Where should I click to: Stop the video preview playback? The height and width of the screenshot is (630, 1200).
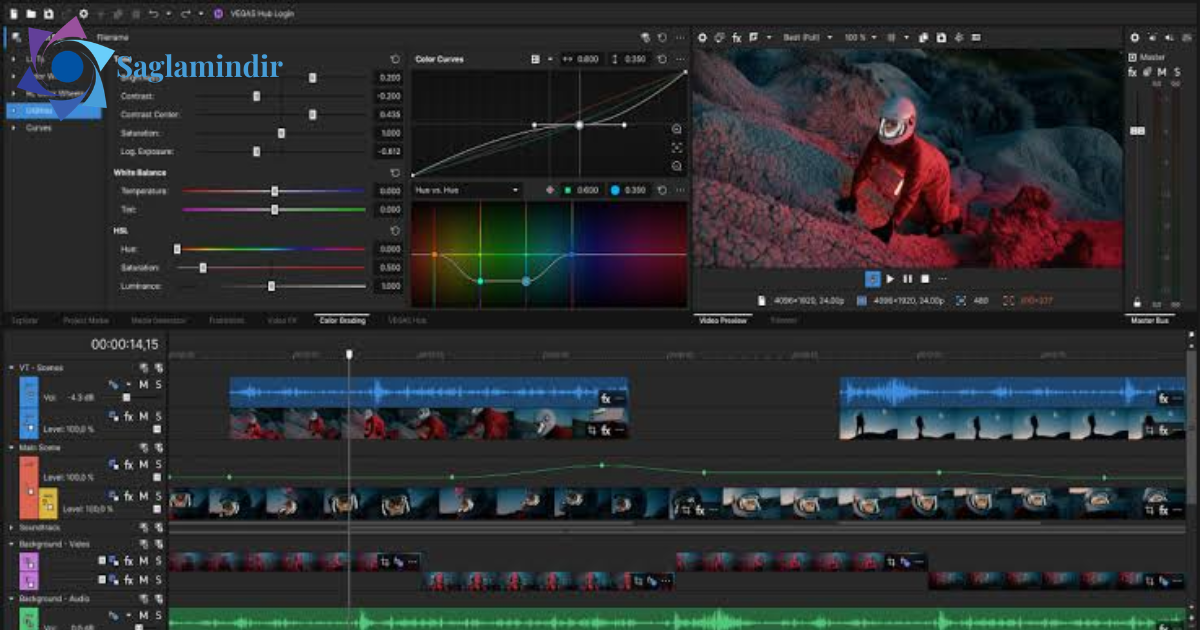(x=925, y=279)
